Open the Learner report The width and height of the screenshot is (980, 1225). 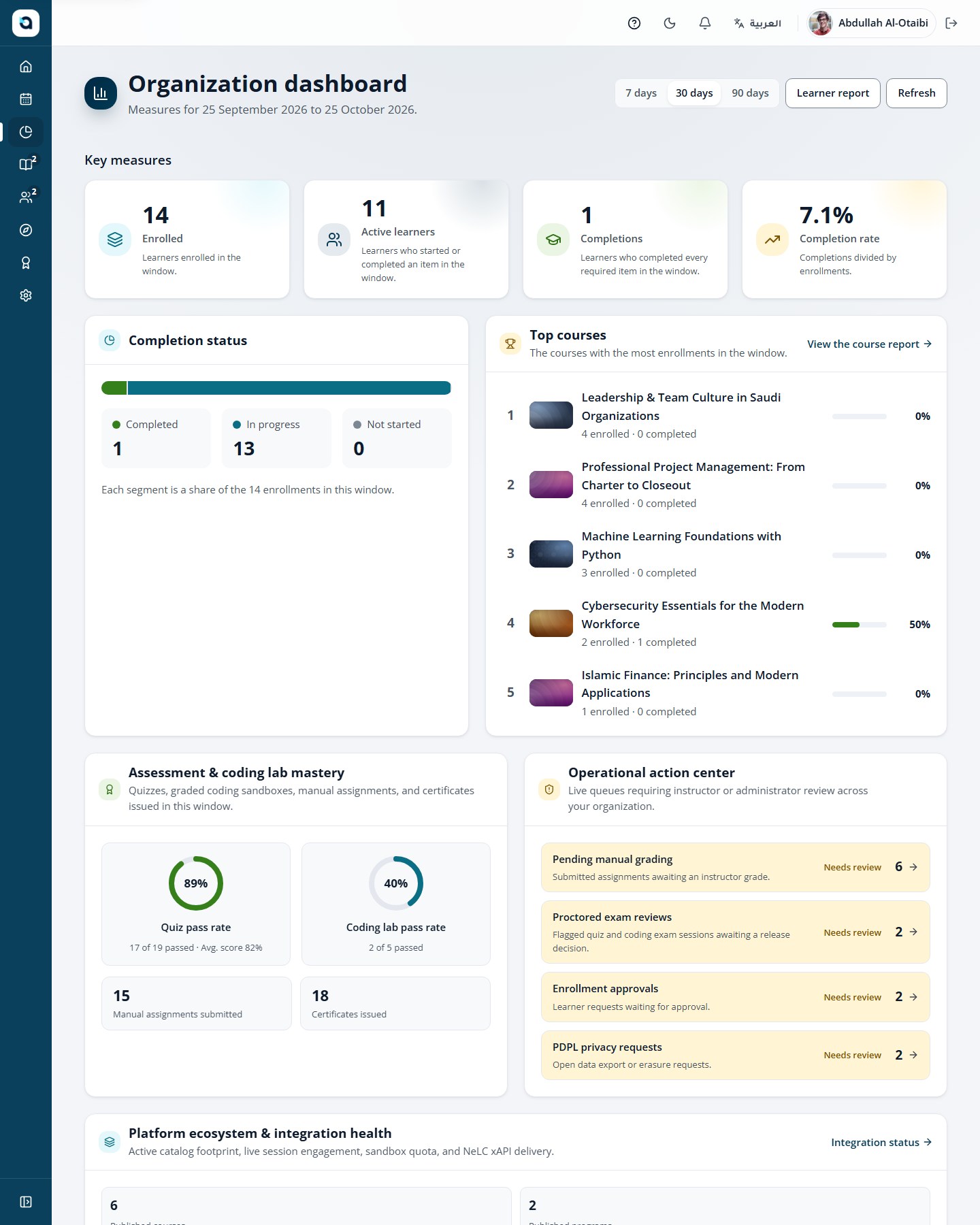click(x=833, y=93)
